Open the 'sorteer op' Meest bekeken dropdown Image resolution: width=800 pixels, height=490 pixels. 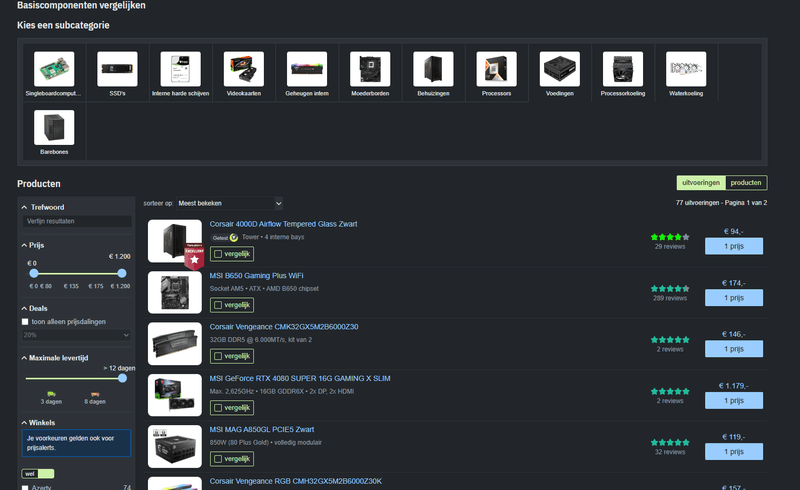230,203
